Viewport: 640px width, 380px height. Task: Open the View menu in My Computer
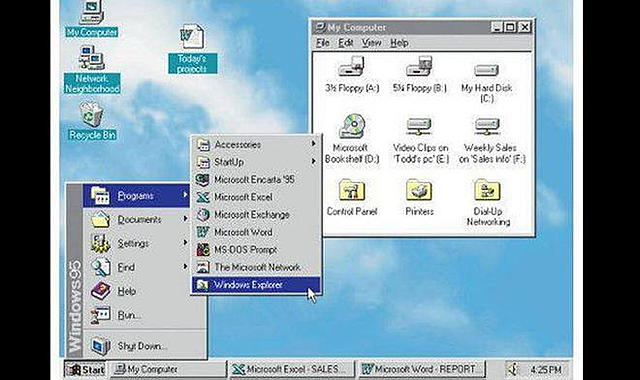371,42
